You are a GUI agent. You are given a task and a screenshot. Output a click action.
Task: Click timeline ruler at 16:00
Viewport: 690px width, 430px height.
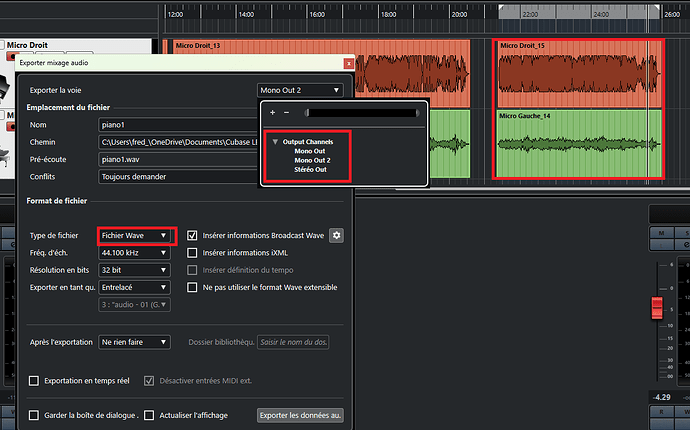point(317,15)
